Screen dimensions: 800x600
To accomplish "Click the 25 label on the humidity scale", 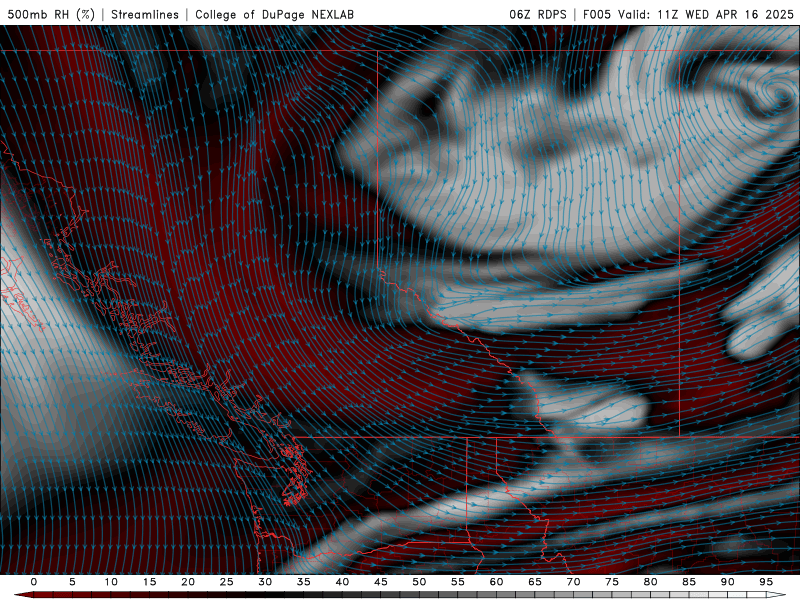I will click(x=227, y=582).
